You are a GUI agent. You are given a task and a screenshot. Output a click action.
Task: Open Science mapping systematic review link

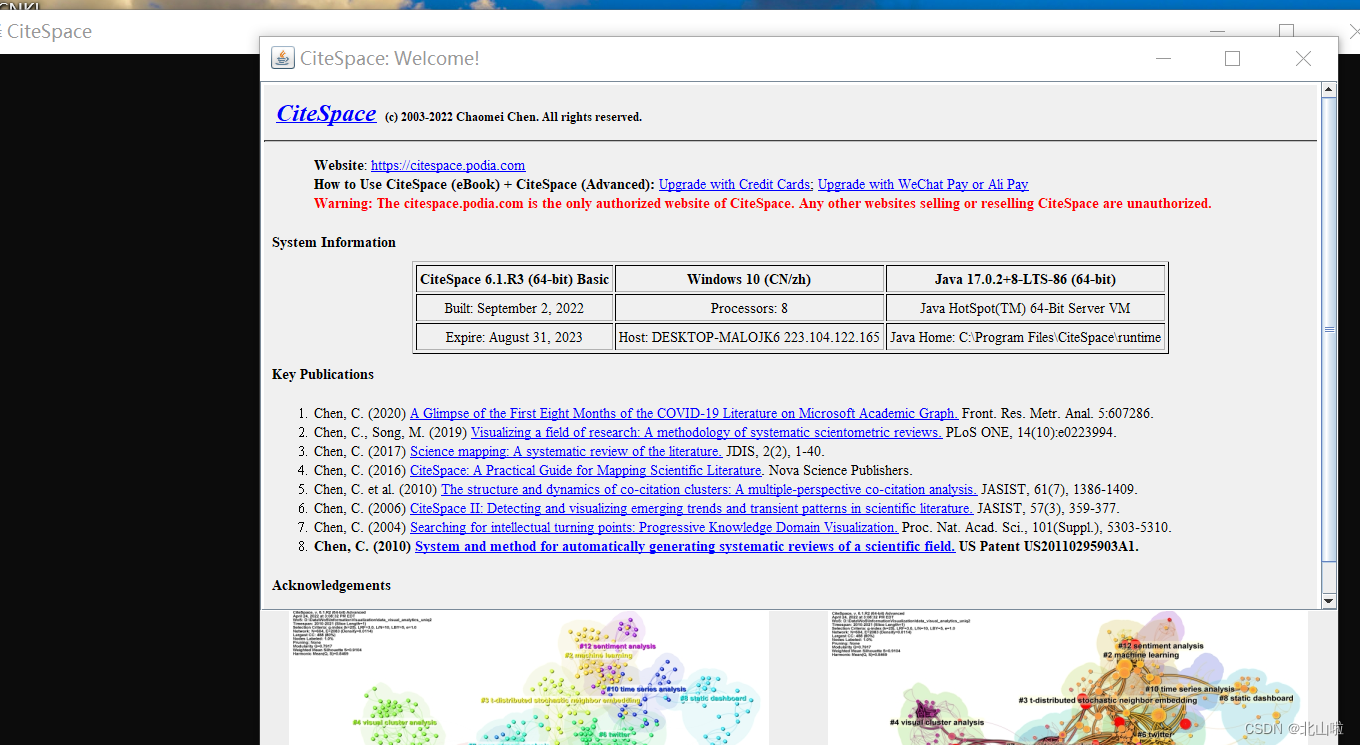click(x=565, y=451)
